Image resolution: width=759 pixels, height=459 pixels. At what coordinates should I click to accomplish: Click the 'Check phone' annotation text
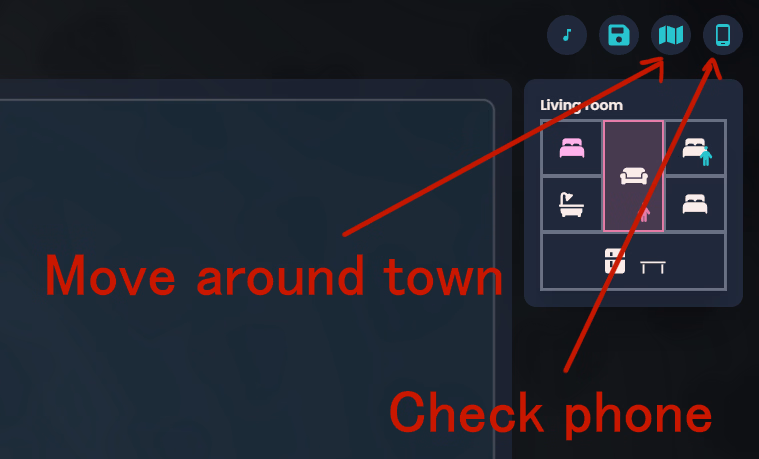(x=550, y=413)
